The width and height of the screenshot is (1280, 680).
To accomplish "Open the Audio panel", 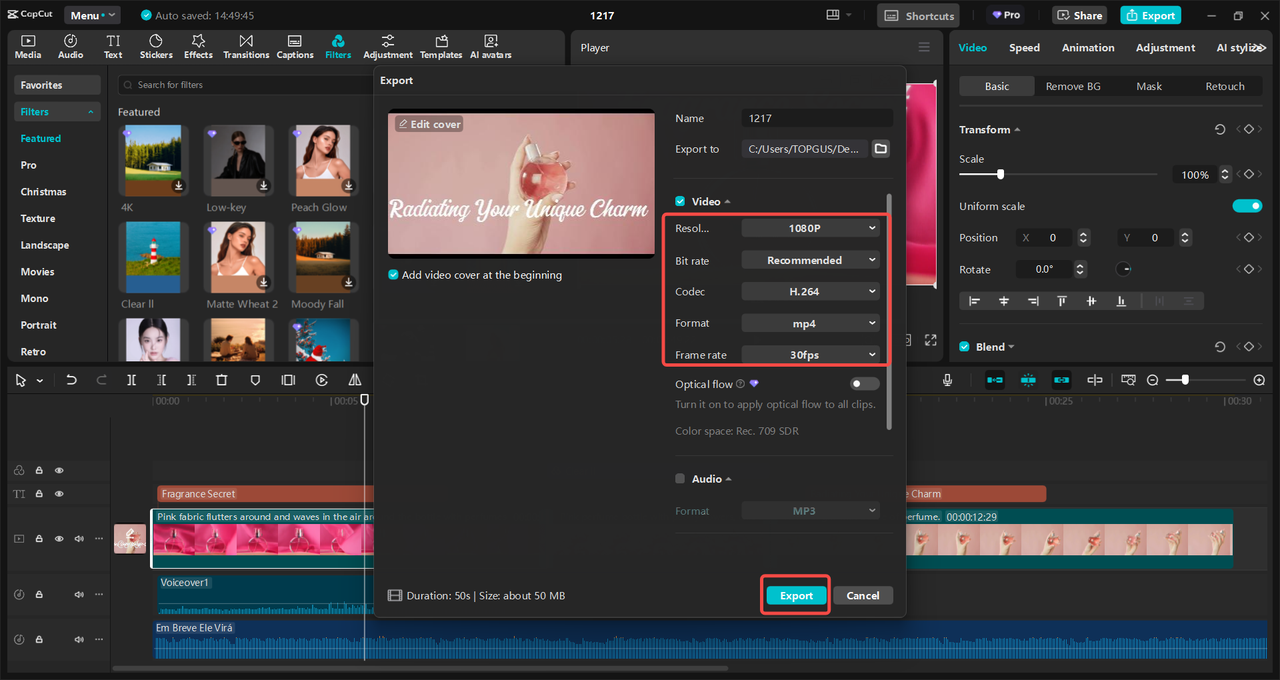I will pos(71,47).
